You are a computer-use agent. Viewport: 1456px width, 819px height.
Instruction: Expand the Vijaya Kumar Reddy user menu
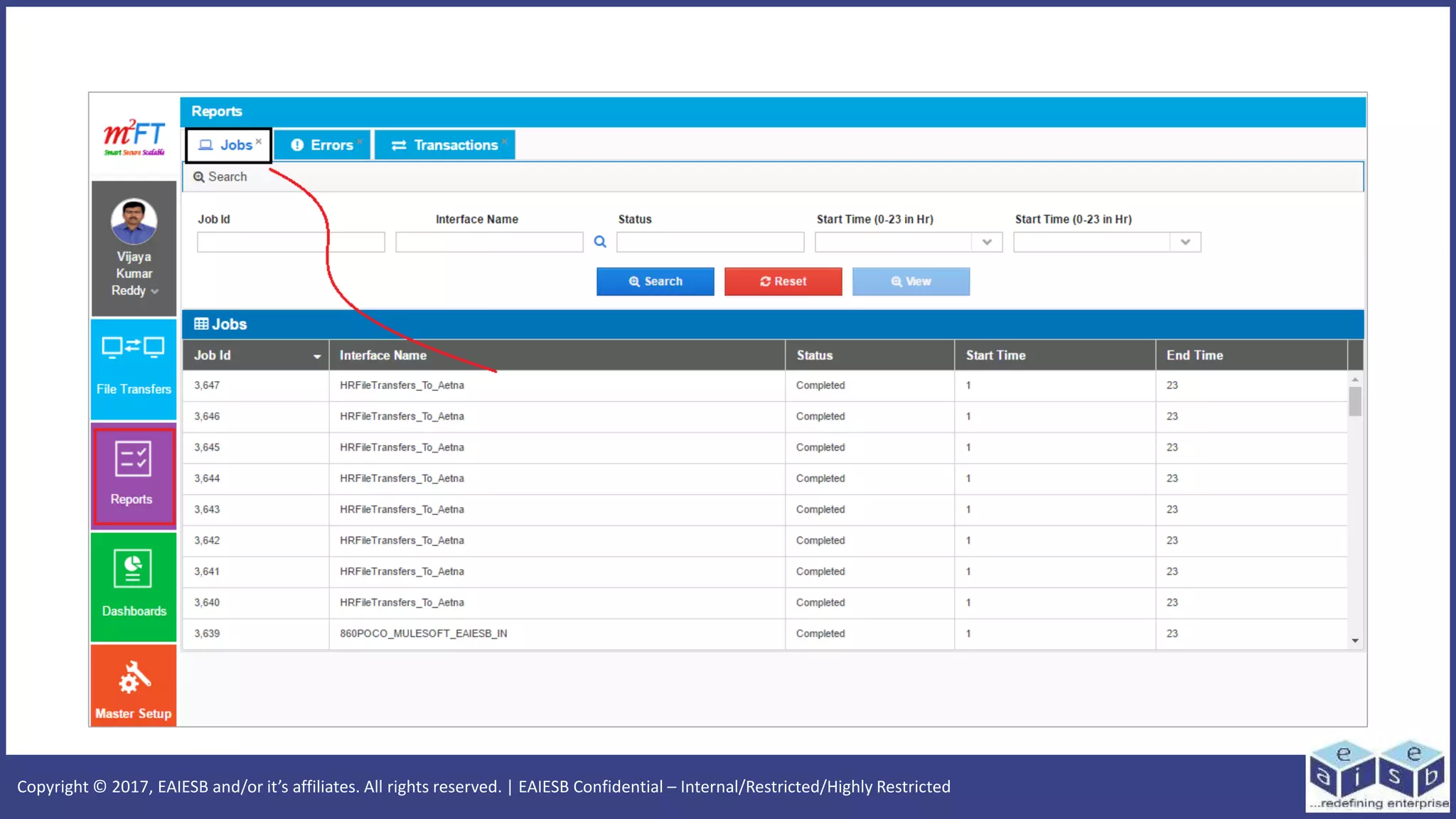[154, 291]
